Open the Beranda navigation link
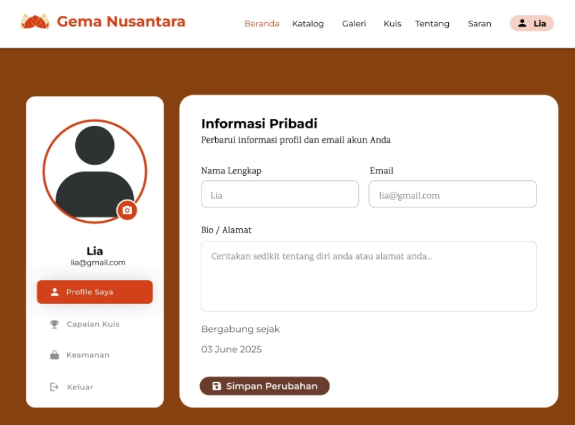575x425 pixels. coord(262,24)
